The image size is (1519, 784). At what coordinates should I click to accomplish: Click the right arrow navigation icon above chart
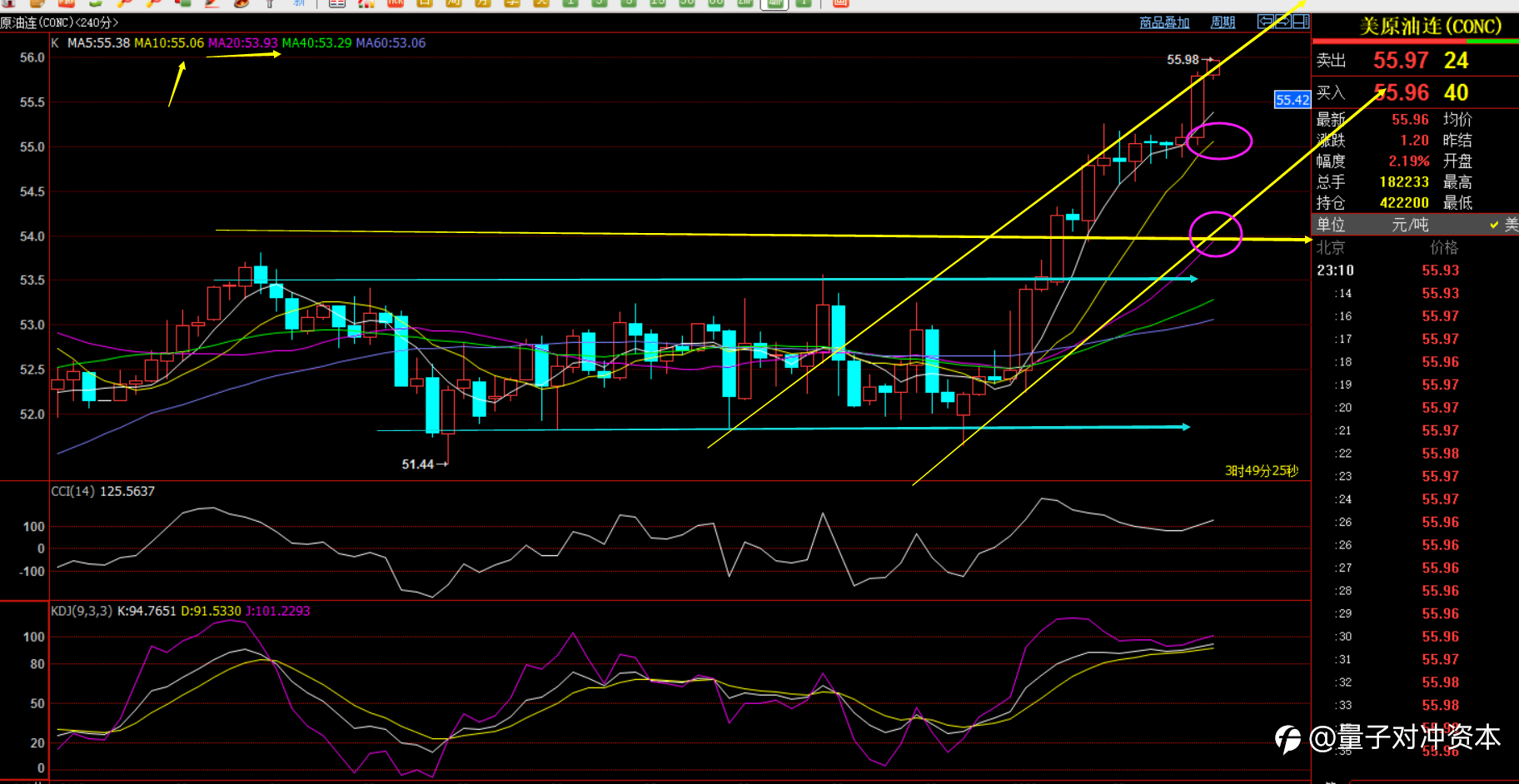(x=1282, y=22)
